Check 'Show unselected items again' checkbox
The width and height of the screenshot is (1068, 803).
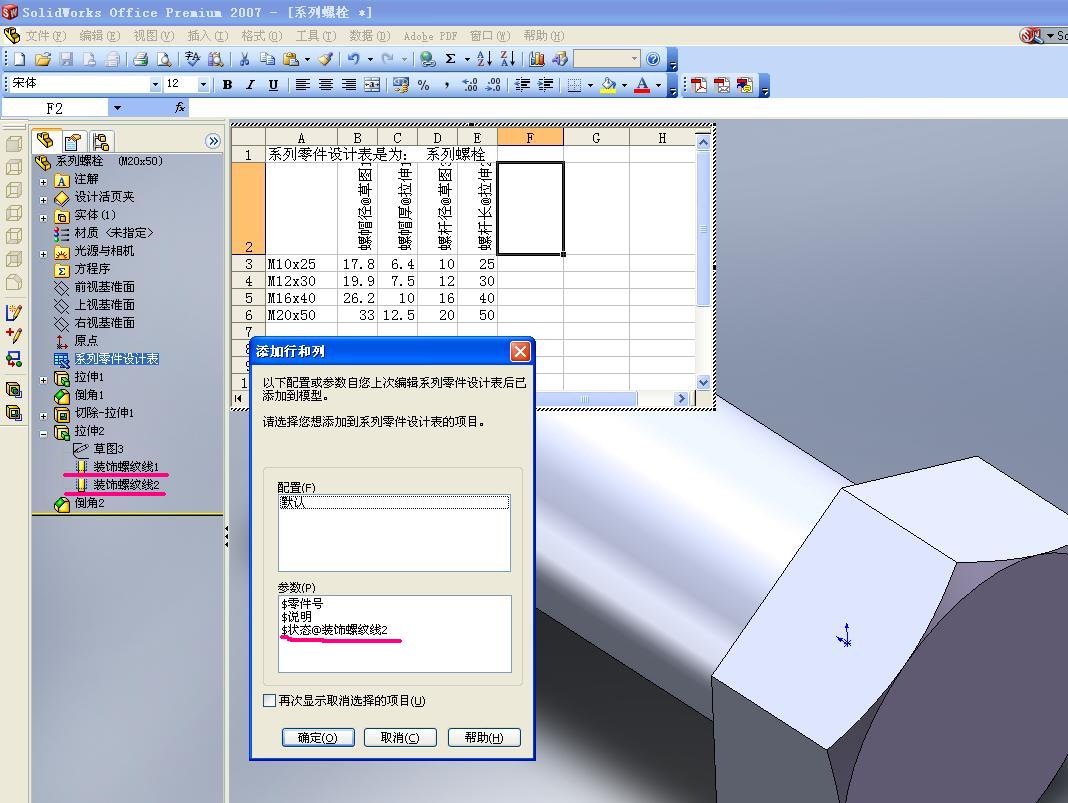[x=269, y=701]
